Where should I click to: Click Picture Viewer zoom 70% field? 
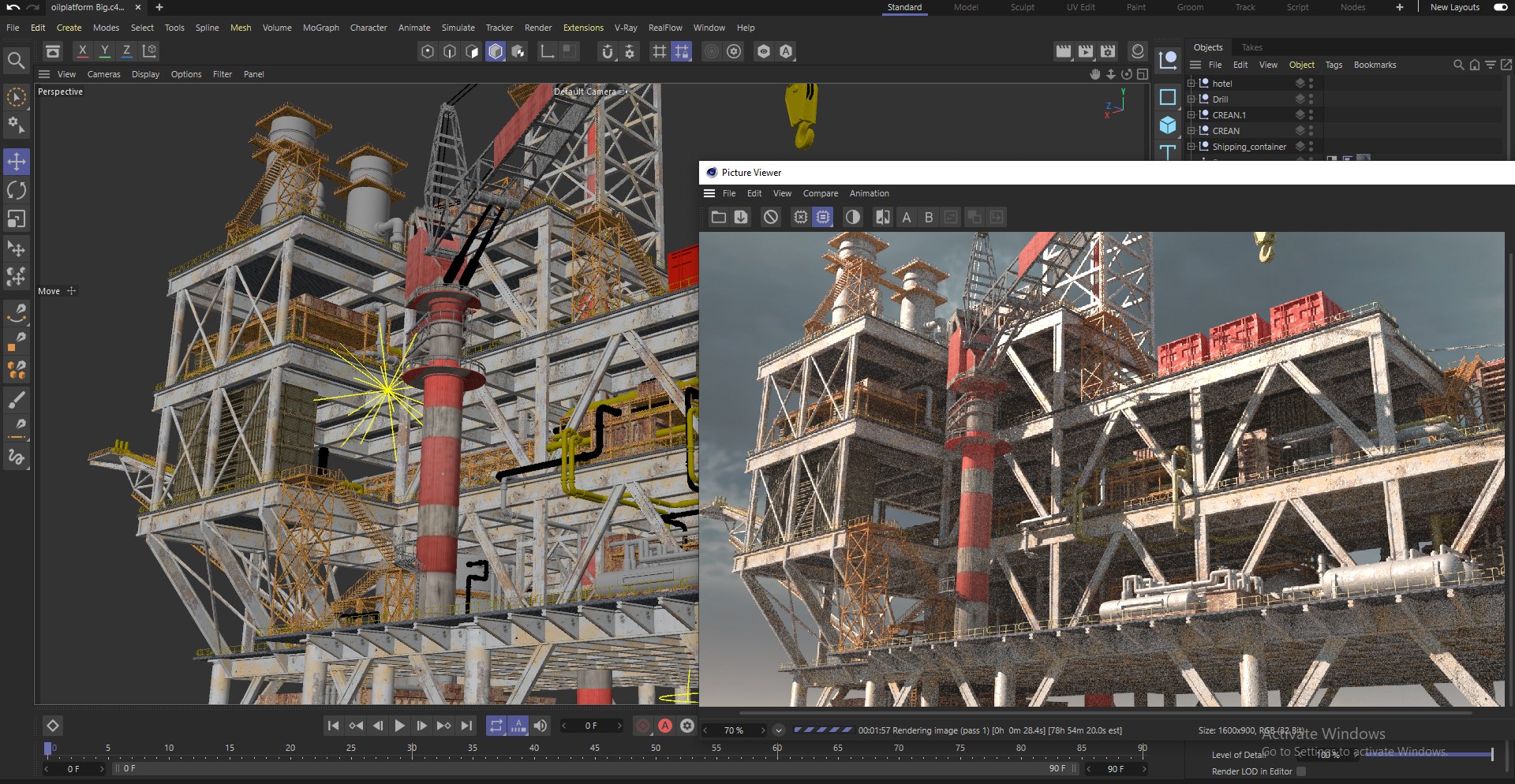tap(735, 730)
